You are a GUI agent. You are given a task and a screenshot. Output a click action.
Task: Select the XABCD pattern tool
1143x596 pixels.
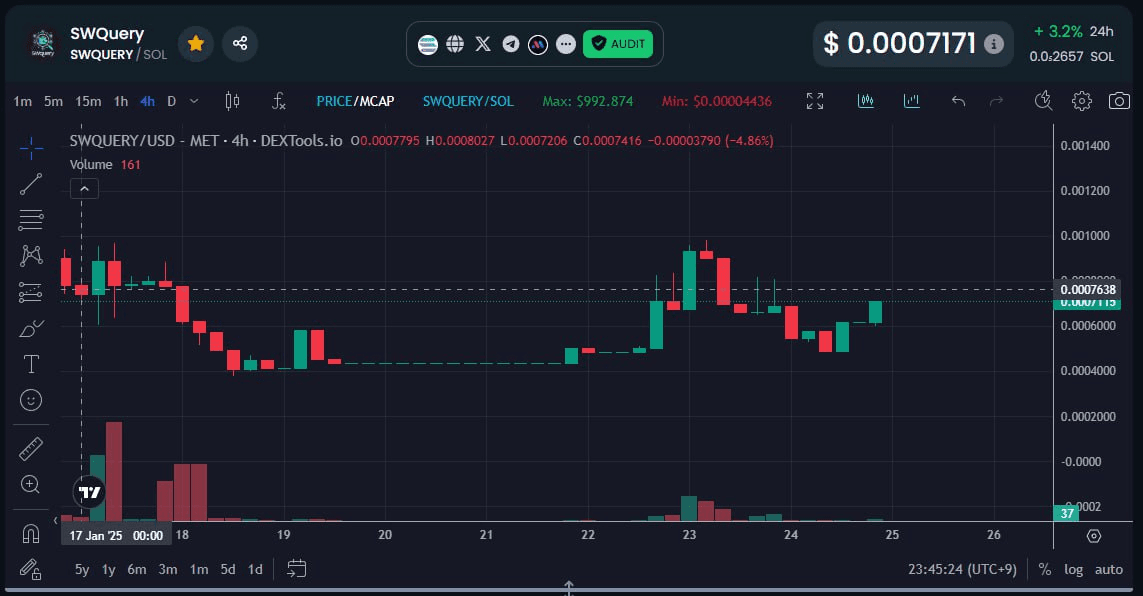(x=31, y=256)
